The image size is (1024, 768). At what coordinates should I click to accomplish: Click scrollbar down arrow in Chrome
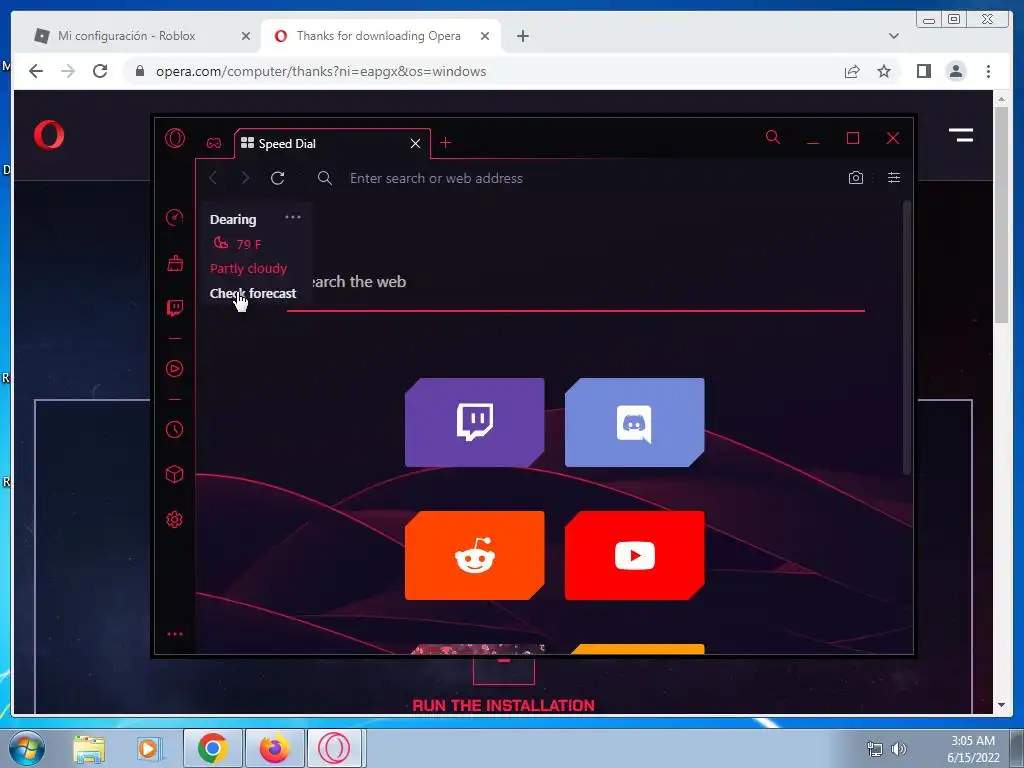pyautogui.click(x=1001, y=705)
